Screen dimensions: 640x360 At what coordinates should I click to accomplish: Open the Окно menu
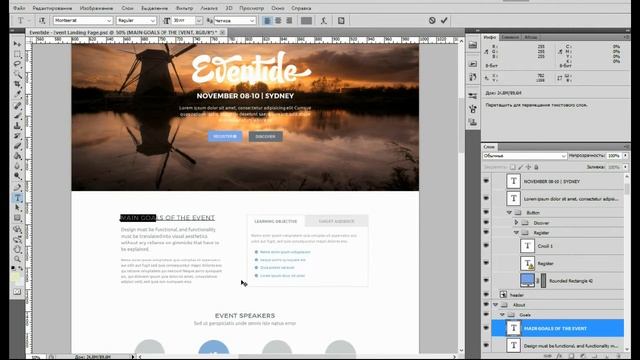click(x=278, y=8)
